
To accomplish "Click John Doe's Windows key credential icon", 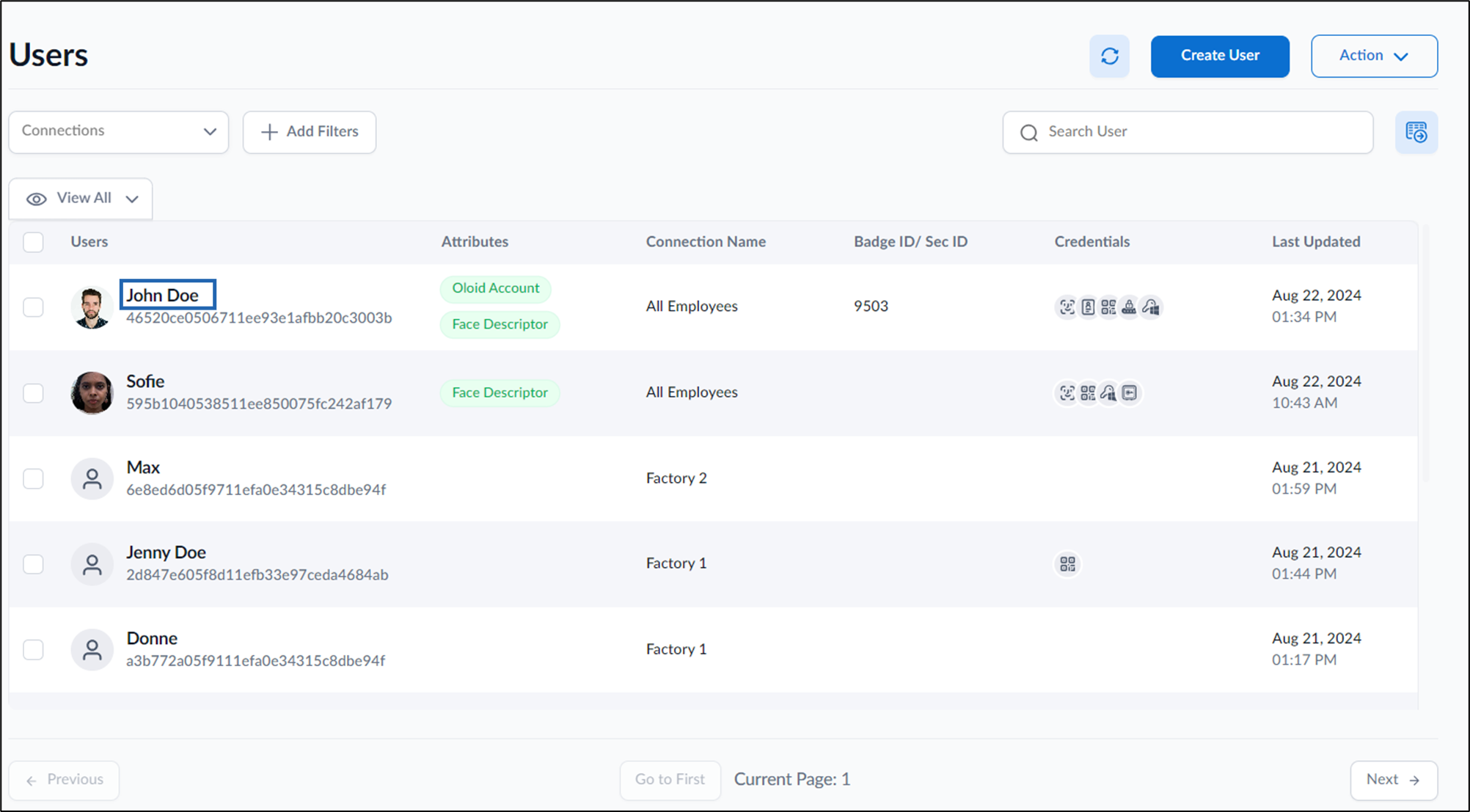I will [1150, 307].
